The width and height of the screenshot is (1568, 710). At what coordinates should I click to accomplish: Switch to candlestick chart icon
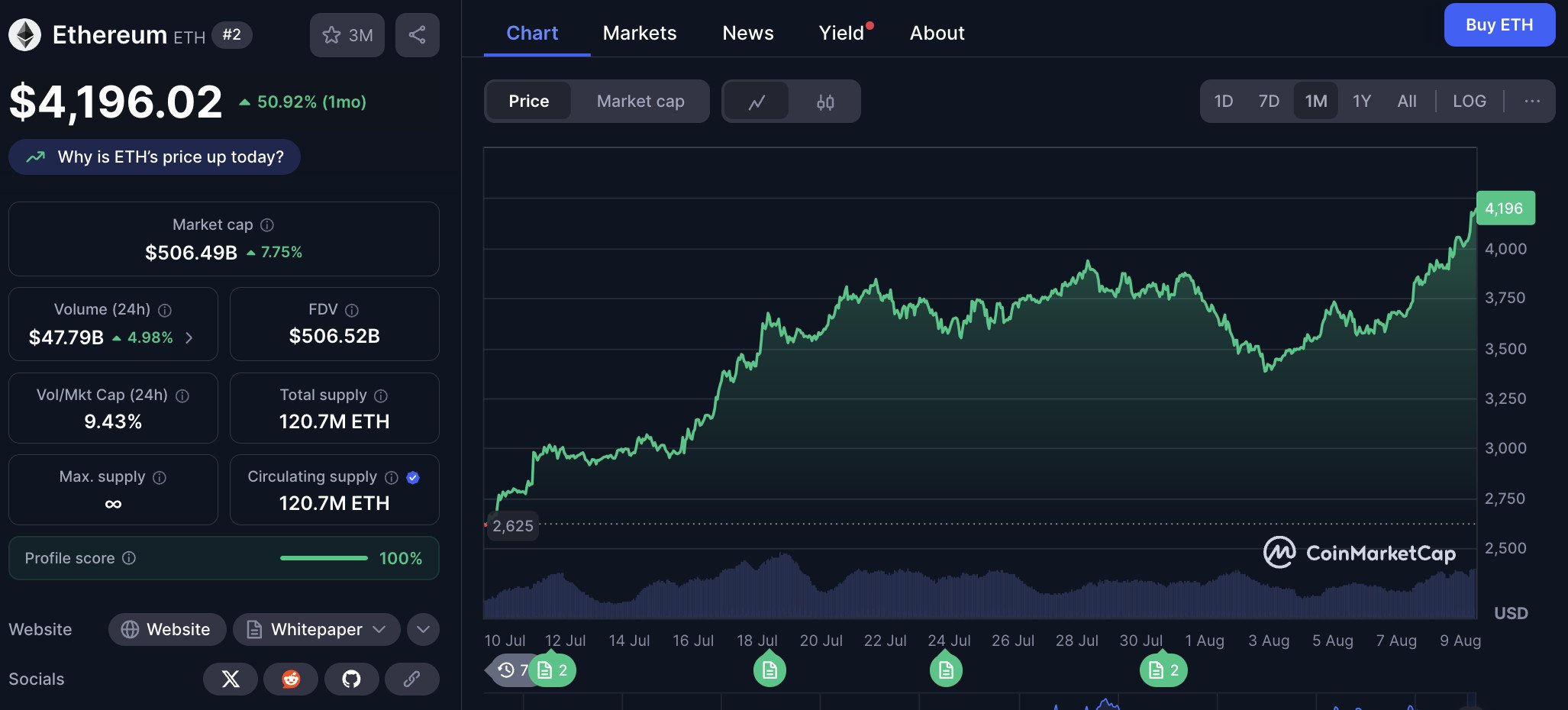click(825, 102)
